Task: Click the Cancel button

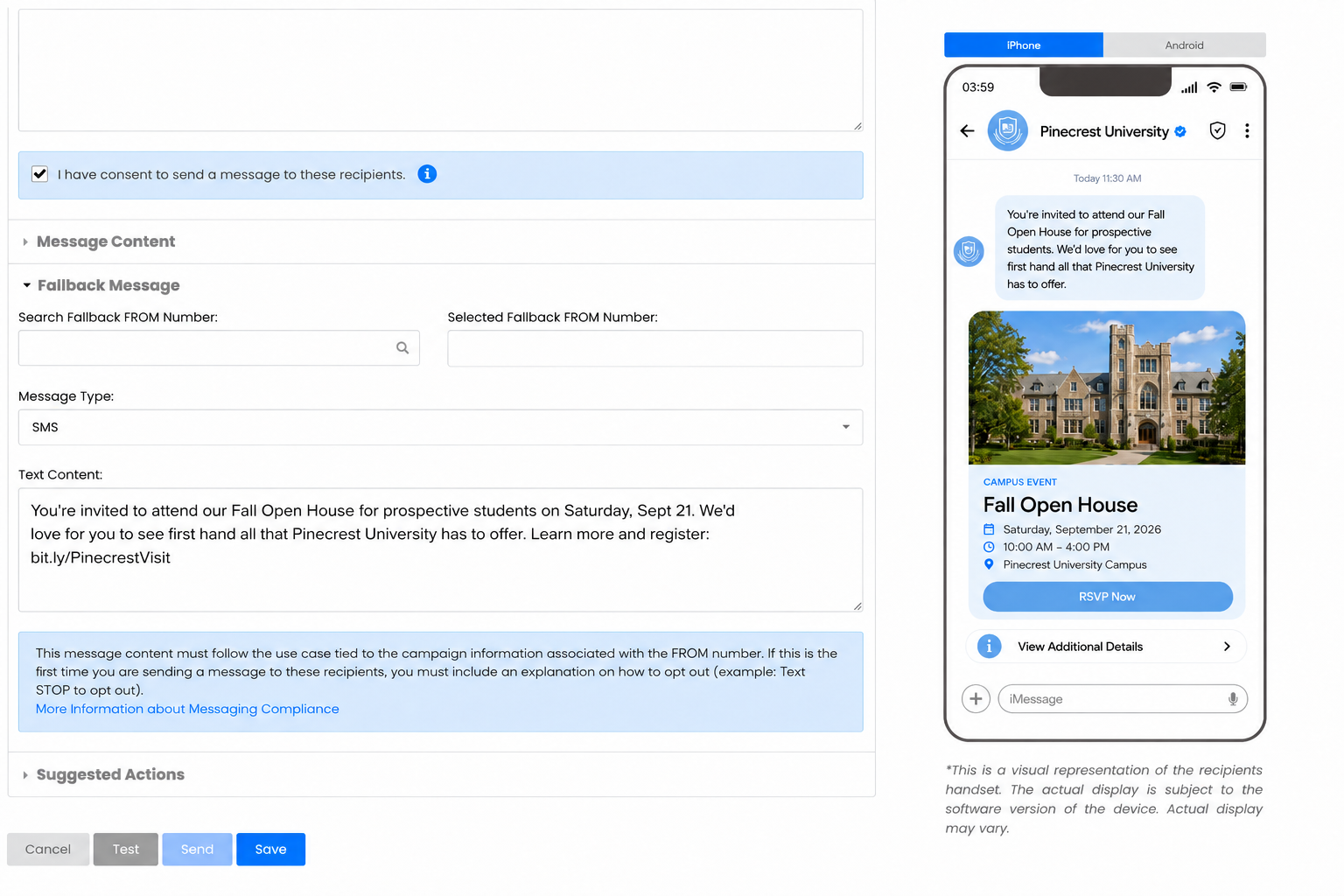Action: pyautogui.click(x=48, y=850)
